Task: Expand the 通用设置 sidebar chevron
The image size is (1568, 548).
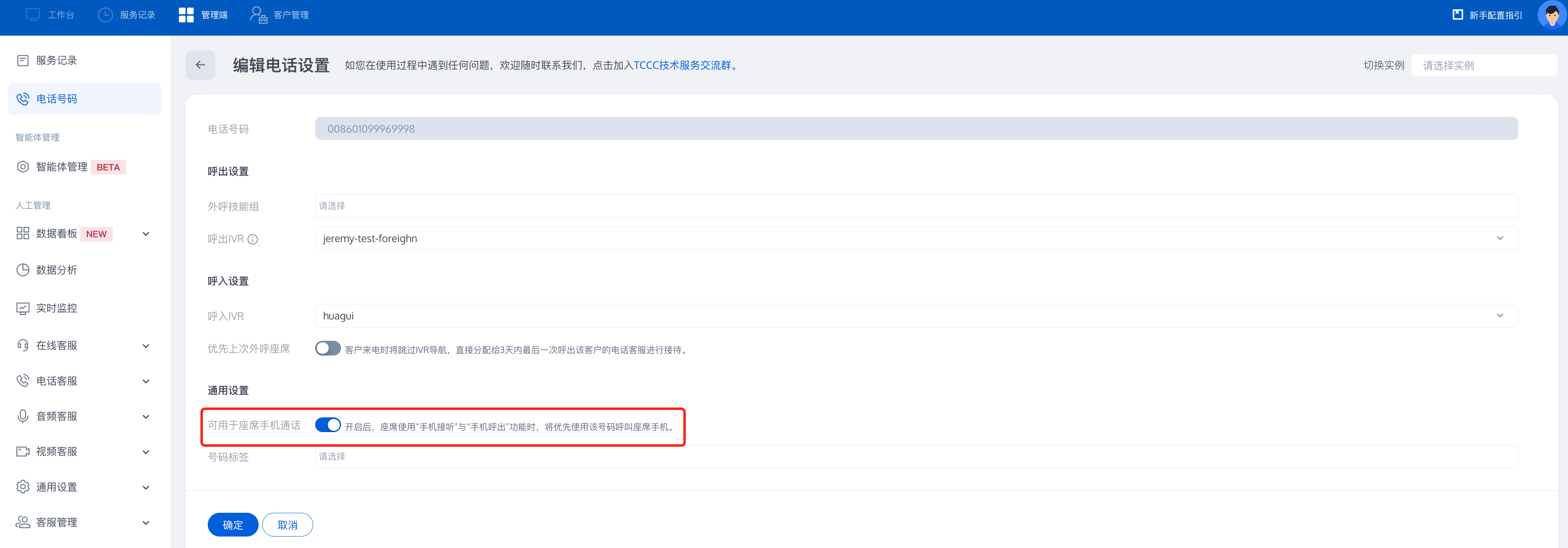Action: click(146, 488)
